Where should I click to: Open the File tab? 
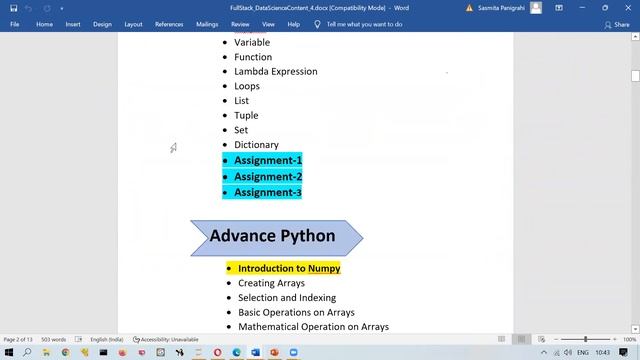tap(15, 24)
